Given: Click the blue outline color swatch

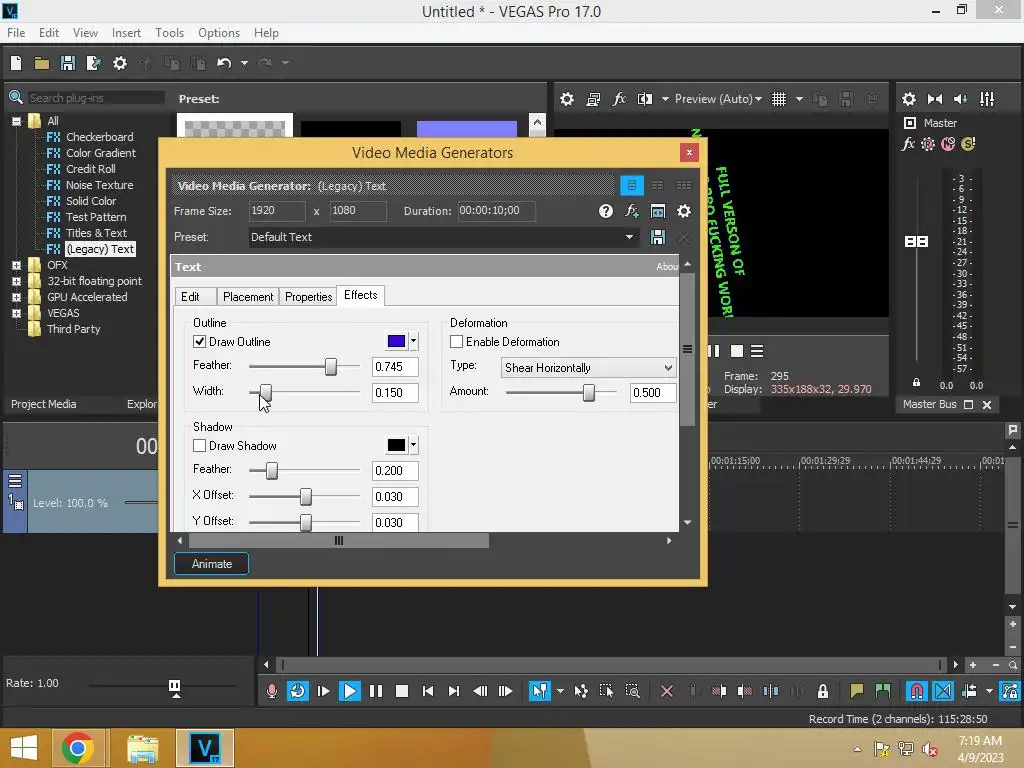Looking at the screenshot, I should coord(396,341).
